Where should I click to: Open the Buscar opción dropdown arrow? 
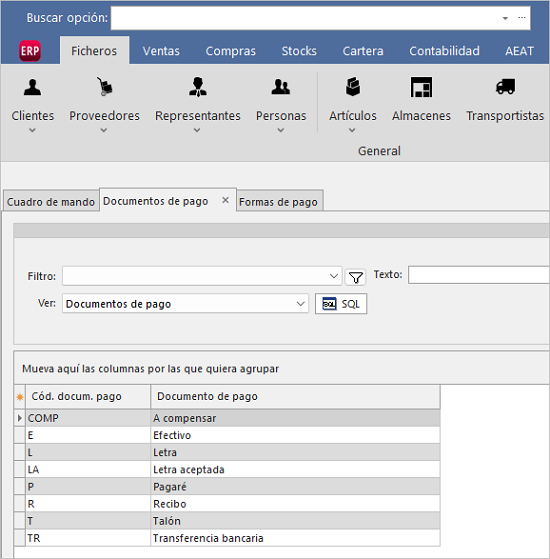point(505,18)
